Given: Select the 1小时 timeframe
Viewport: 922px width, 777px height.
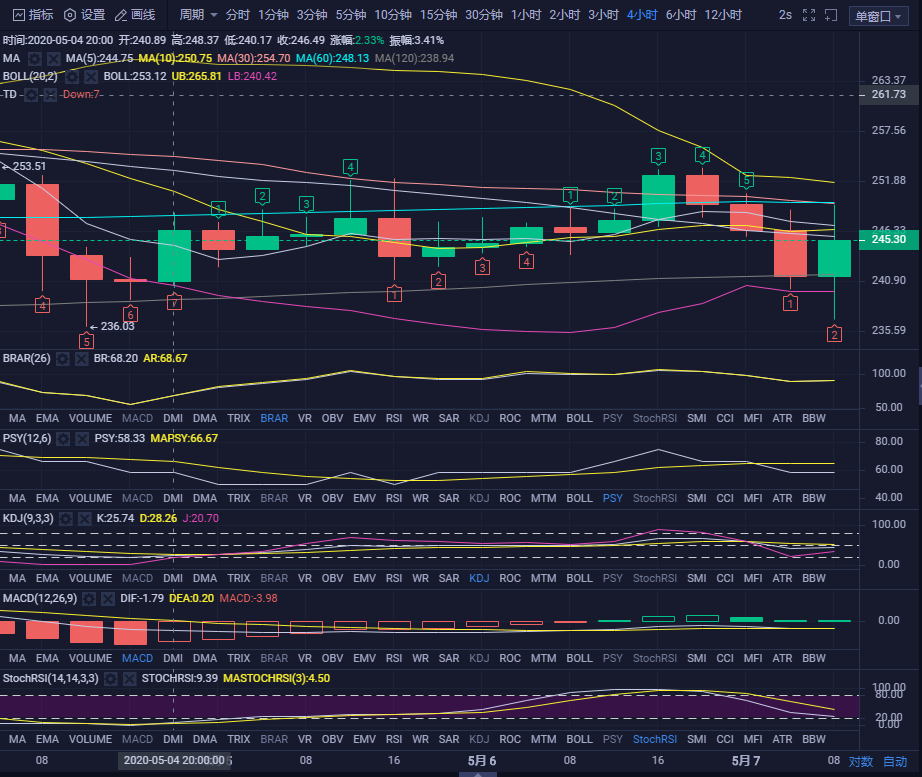Looking at the screenshot, I should 526,15.
